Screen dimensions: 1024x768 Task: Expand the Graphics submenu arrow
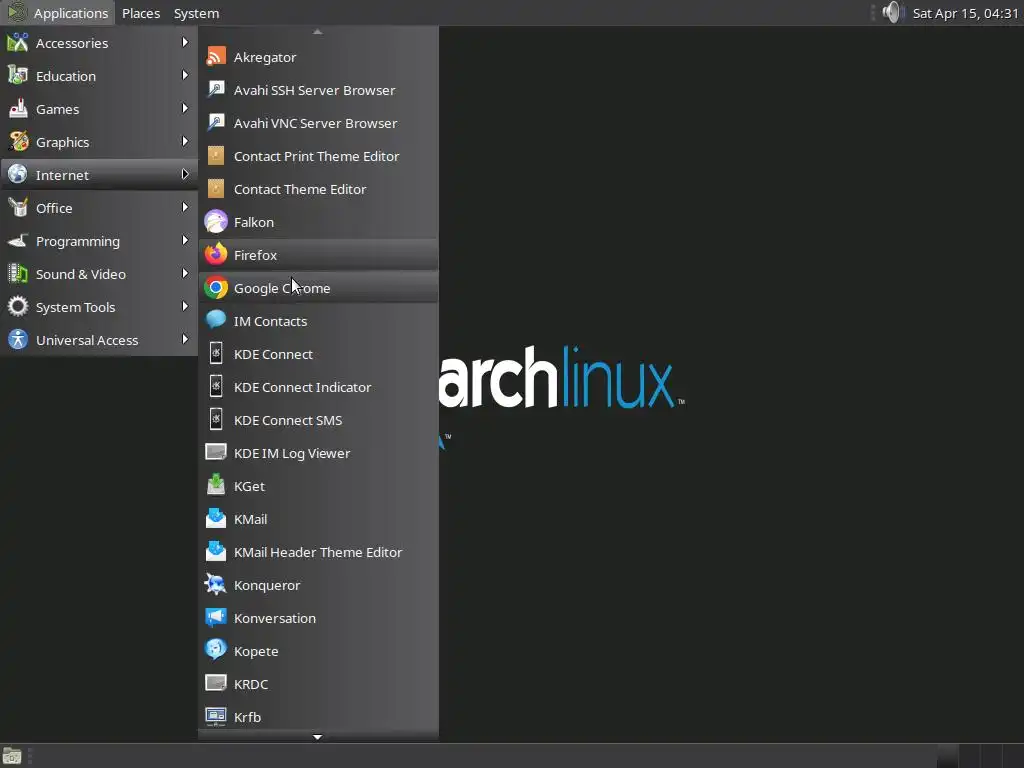coord(185,142)
